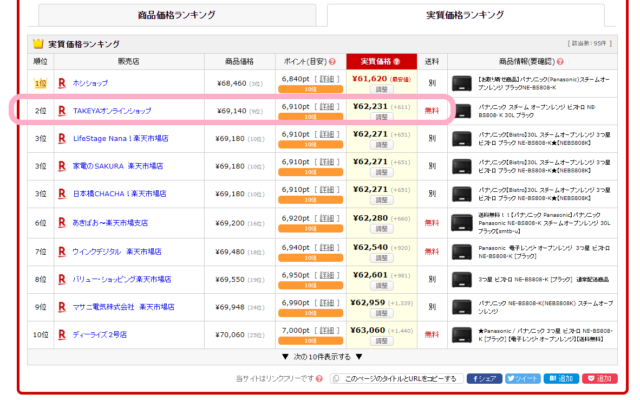Open TAKEYAオンラインショップ store link
This screenshot has width=640, height=400.
click(x=112, y=111)
